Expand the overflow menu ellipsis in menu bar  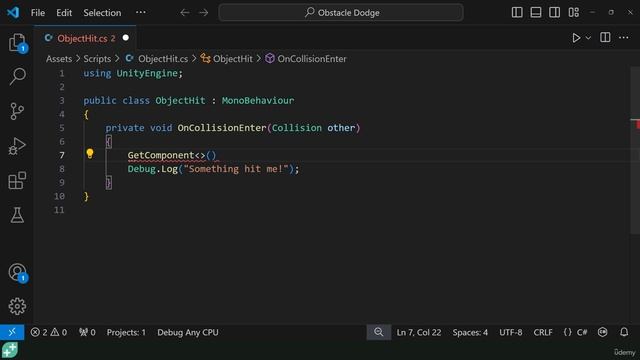click(141, 13)
